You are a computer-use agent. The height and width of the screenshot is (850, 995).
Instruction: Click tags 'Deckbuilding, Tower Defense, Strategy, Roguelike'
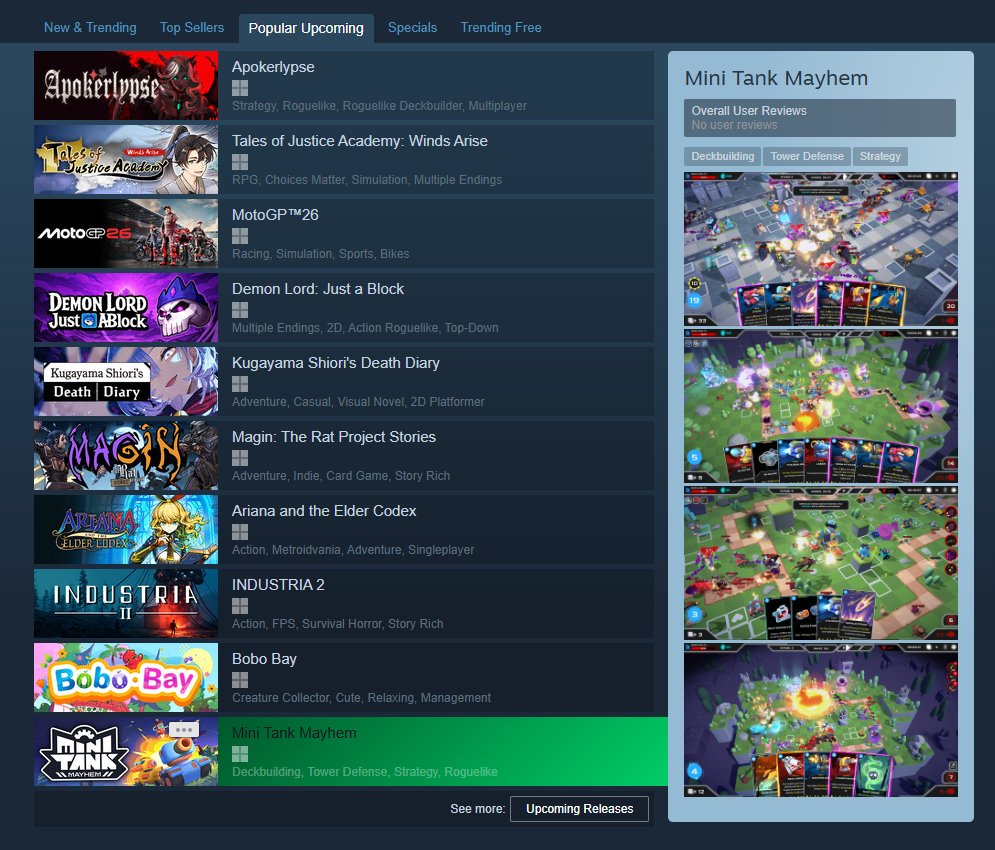coord(365,771)
